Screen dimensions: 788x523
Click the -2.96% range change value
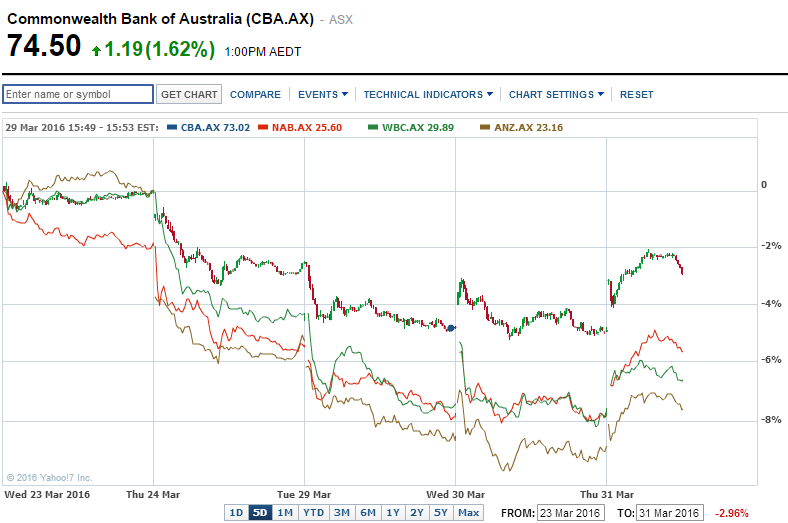(x=732, y=513)
